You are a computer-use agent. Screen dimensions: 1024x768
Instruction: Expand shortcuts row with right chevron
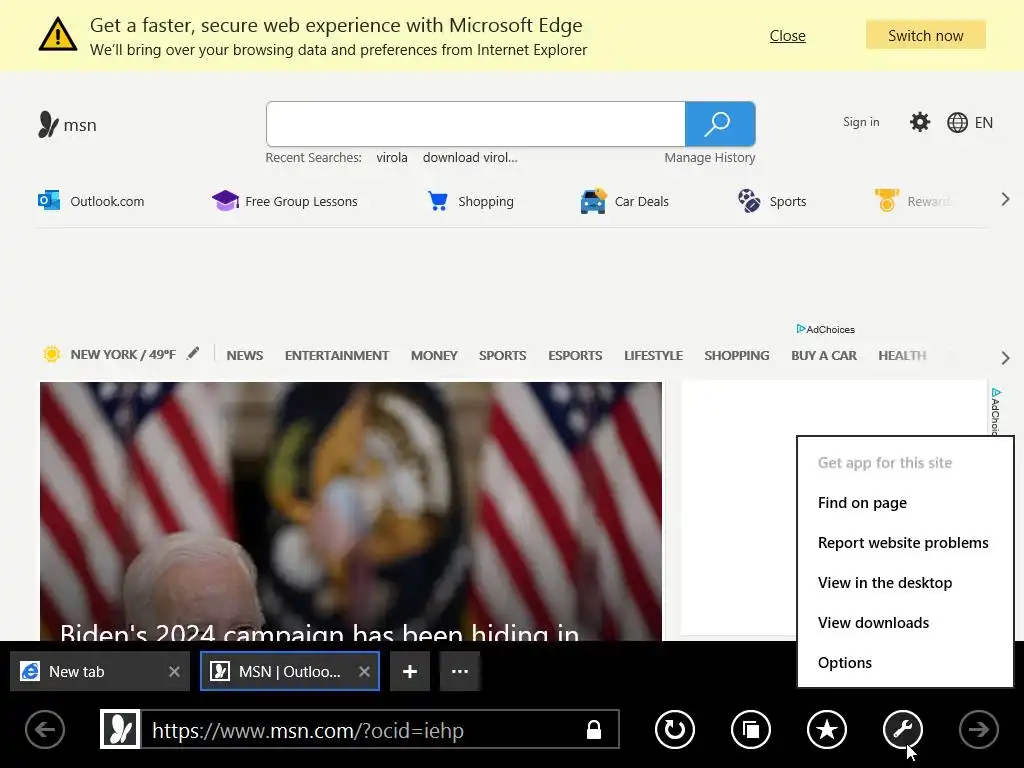[x=1005, y=200]
